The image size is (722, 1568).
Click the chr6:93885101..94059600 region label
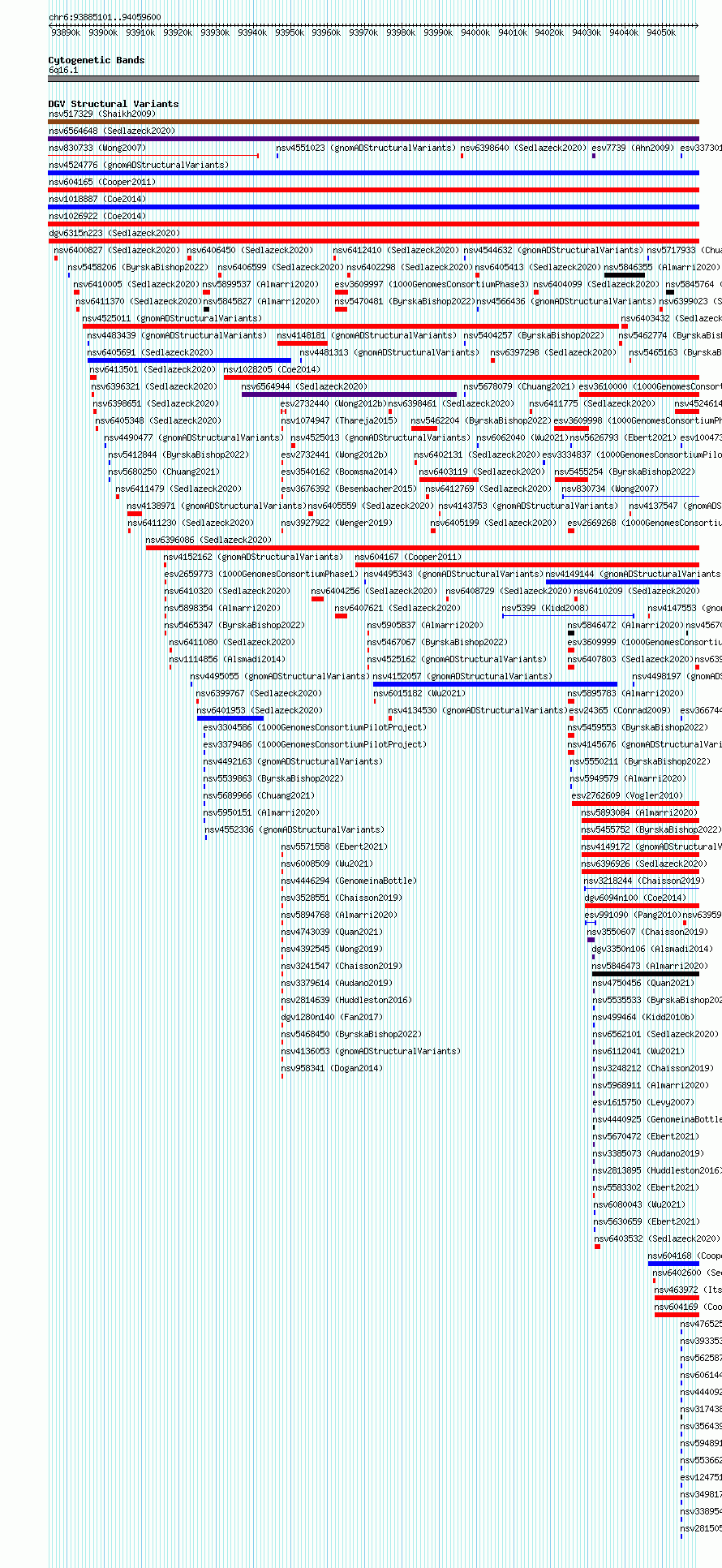coord(105,17)
